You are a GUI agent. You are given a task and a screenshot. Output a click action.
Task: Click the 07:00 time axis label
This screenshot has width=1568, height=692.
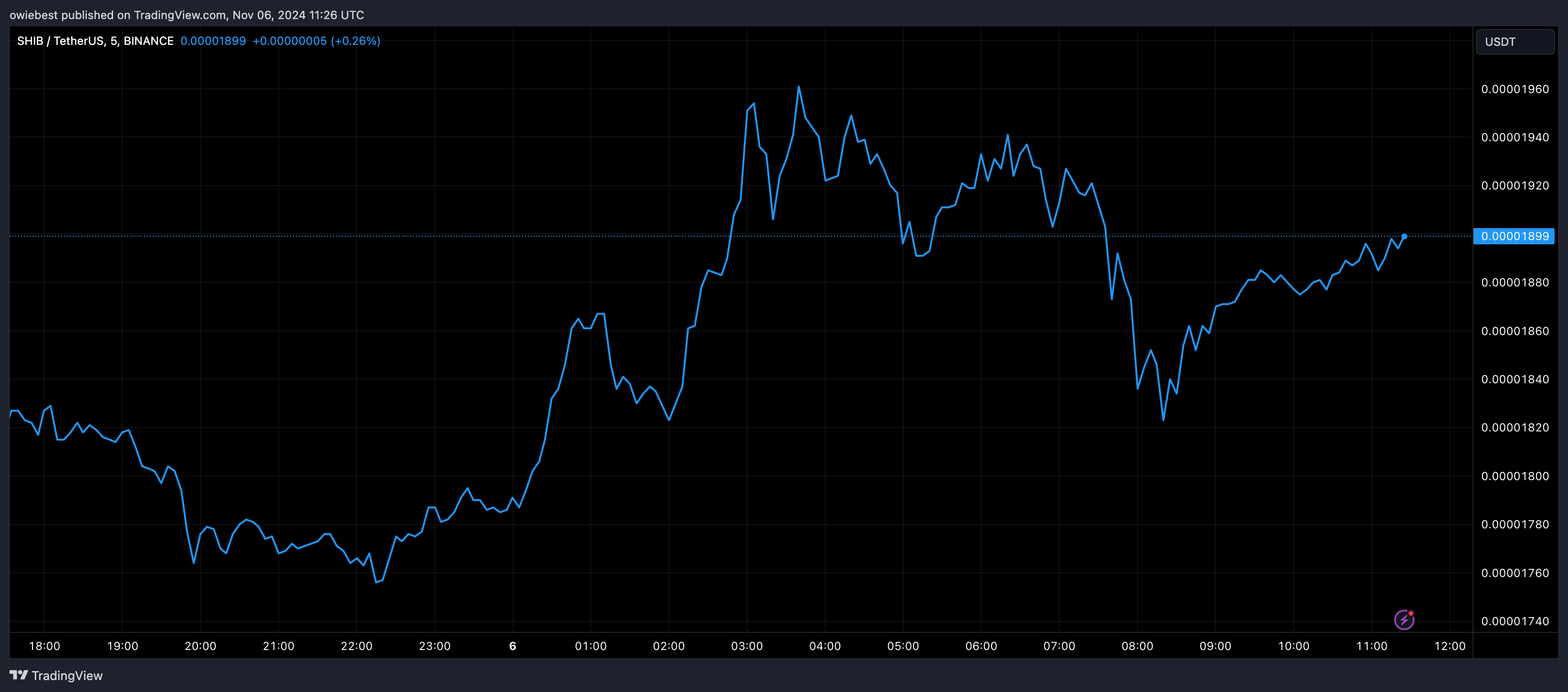click(1059, 646)
